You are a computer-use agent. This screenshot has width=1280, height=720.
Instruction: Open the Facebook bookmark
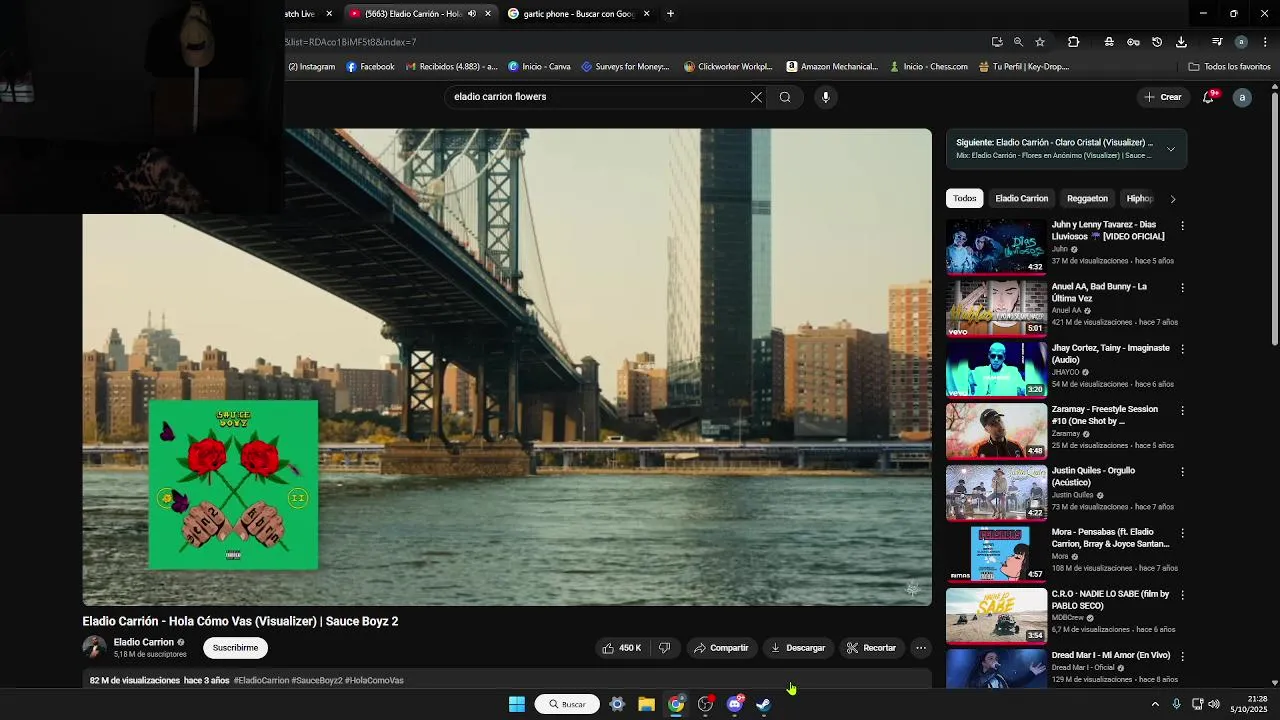pos(370,67)
